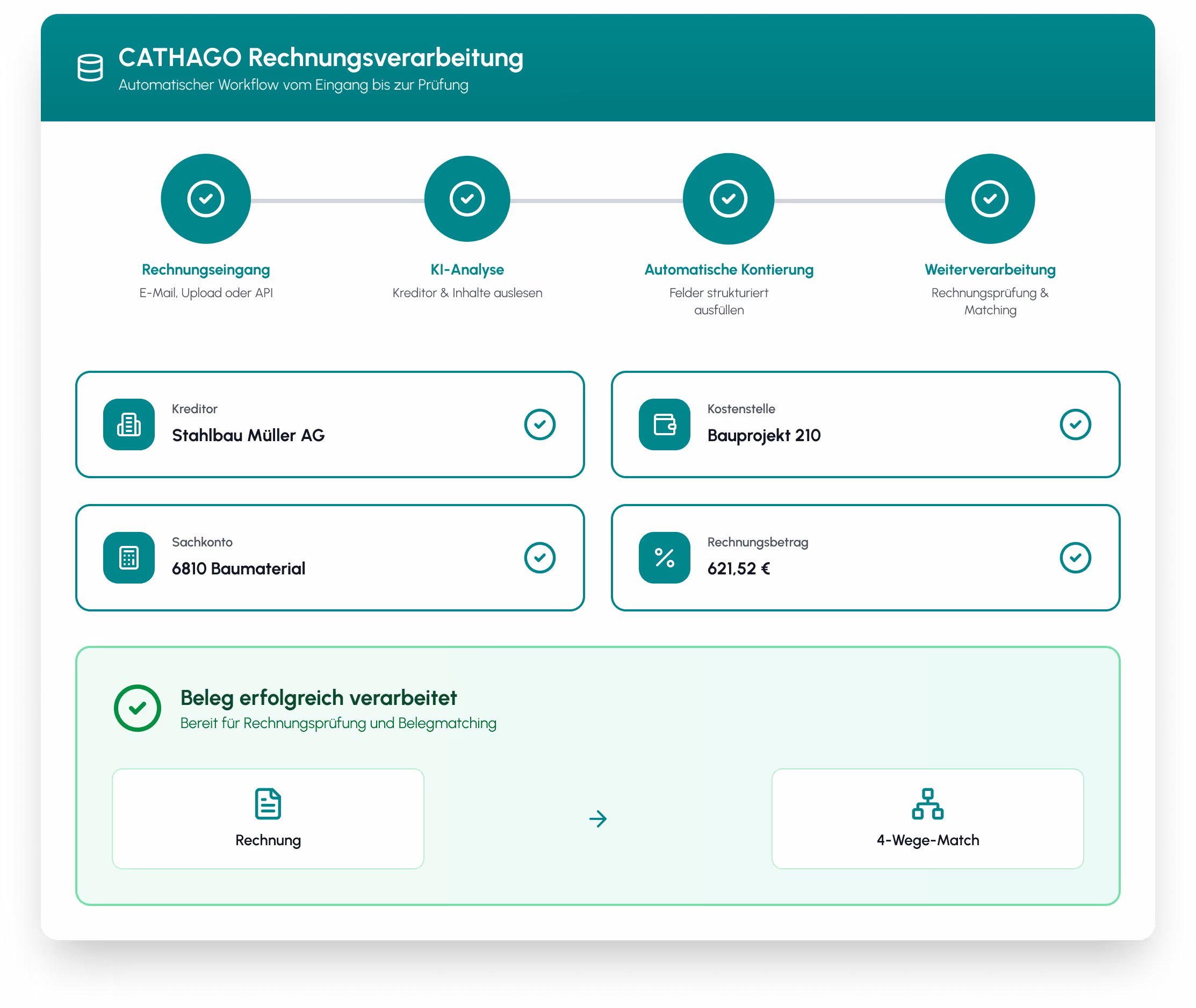Image resolution: width=1196 pixels, height=1008 pixels.
Task: Click the 4-Wege-Match network icon
Action: 927,803
